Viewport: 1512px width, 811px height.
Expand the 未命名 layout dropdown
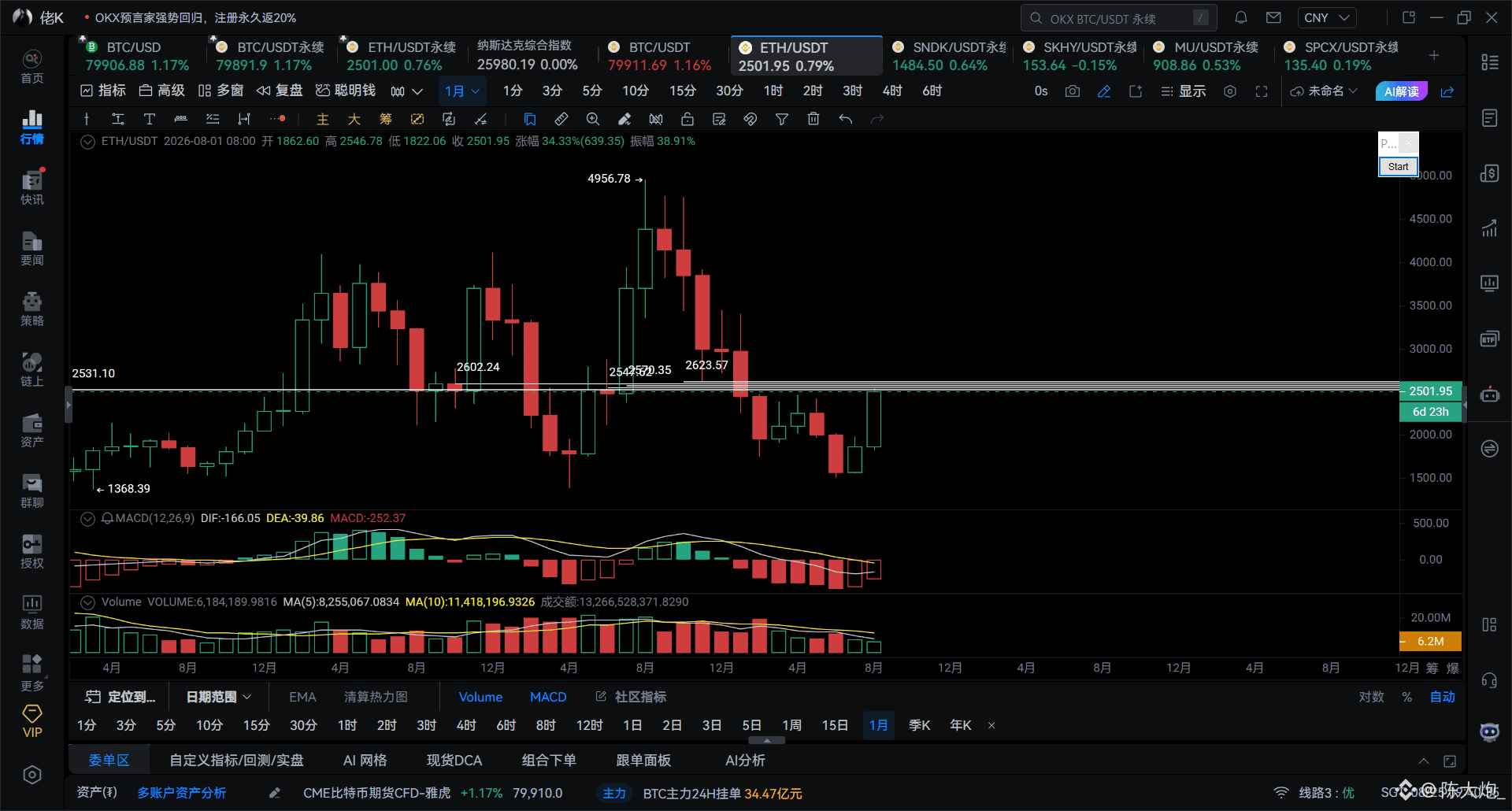1324,91
